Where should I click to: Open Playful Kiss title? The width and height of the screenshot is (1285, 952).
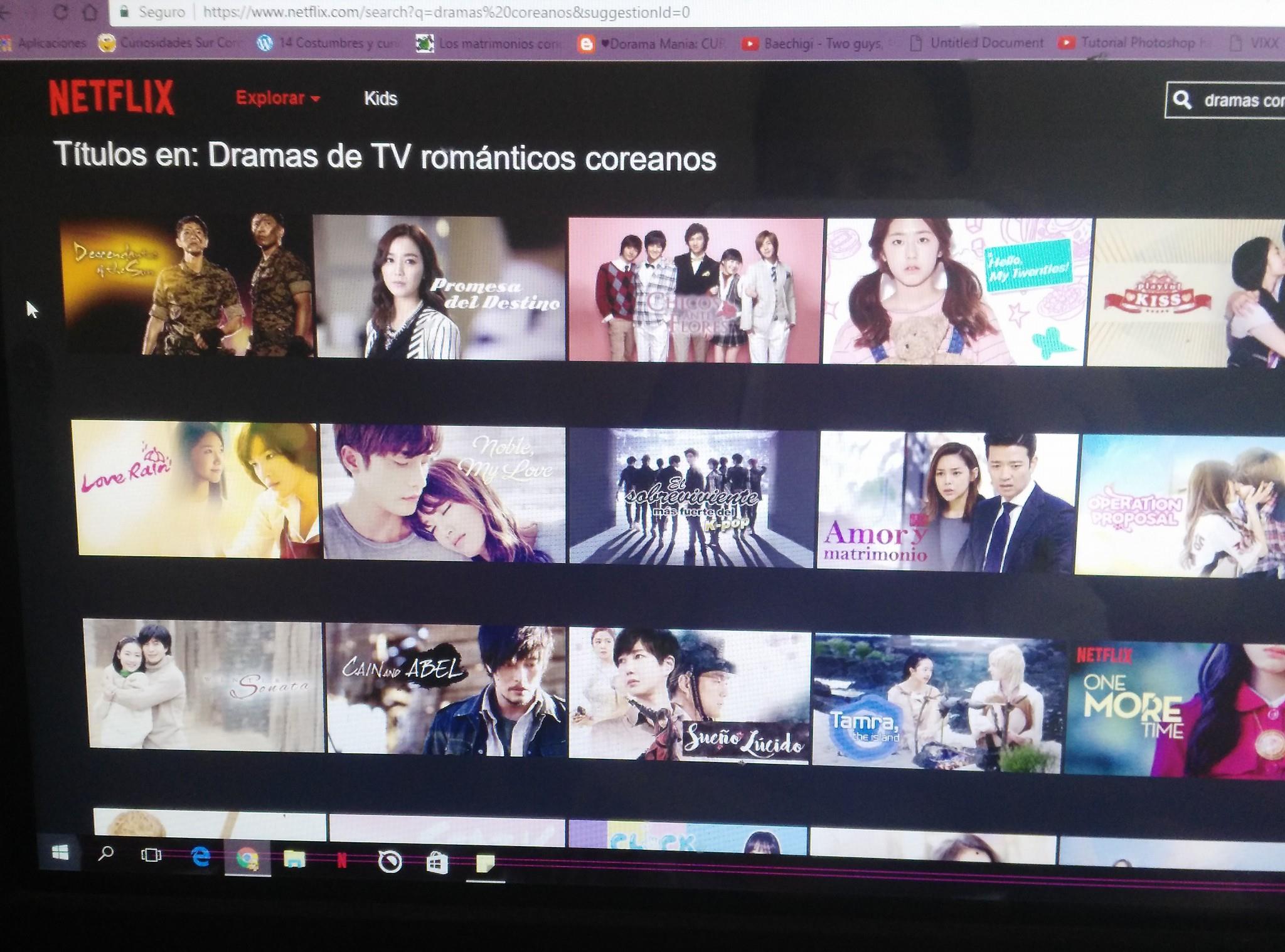(1186, 293)
